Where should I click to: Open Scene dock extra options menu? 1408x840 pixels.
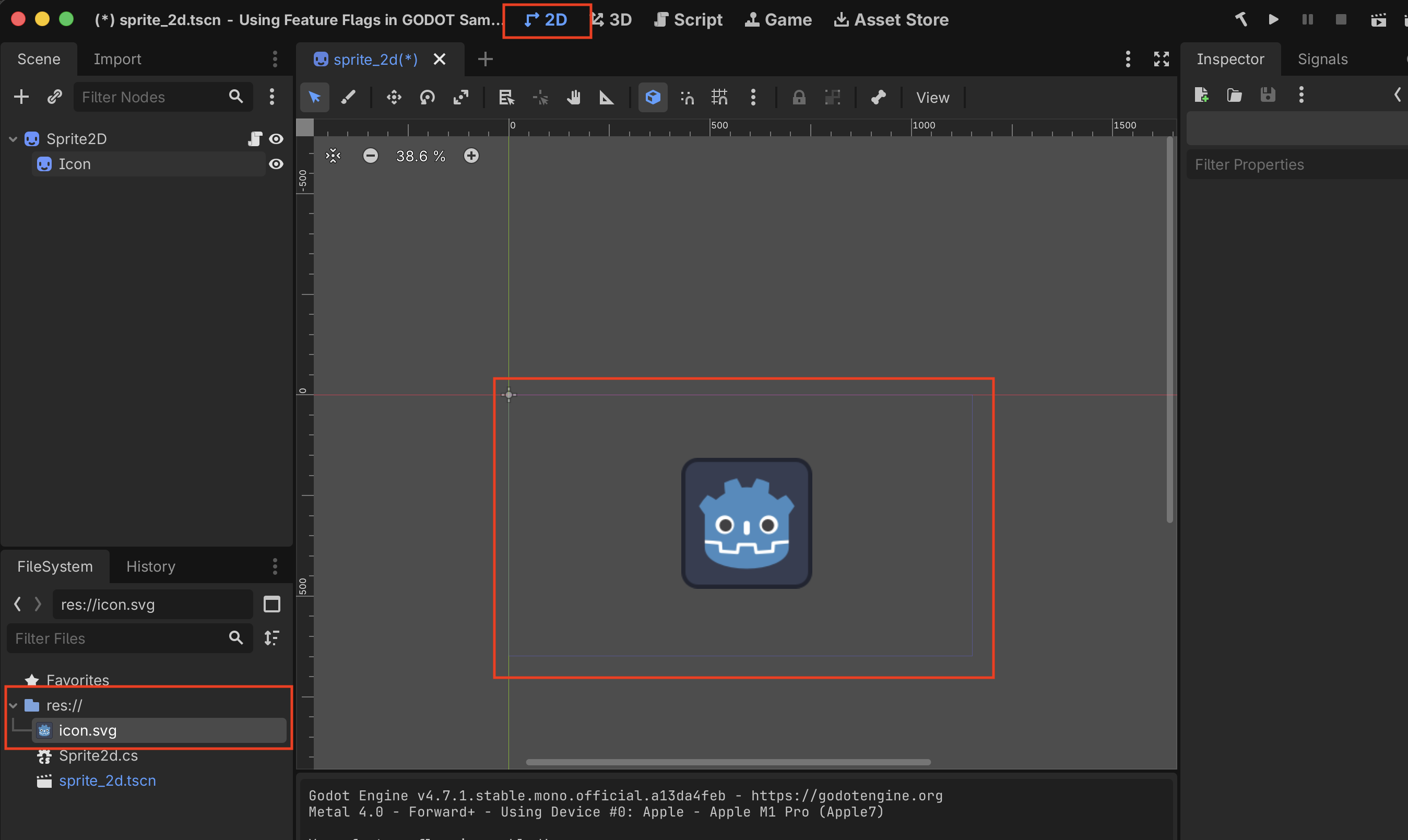tap(272, 97)
